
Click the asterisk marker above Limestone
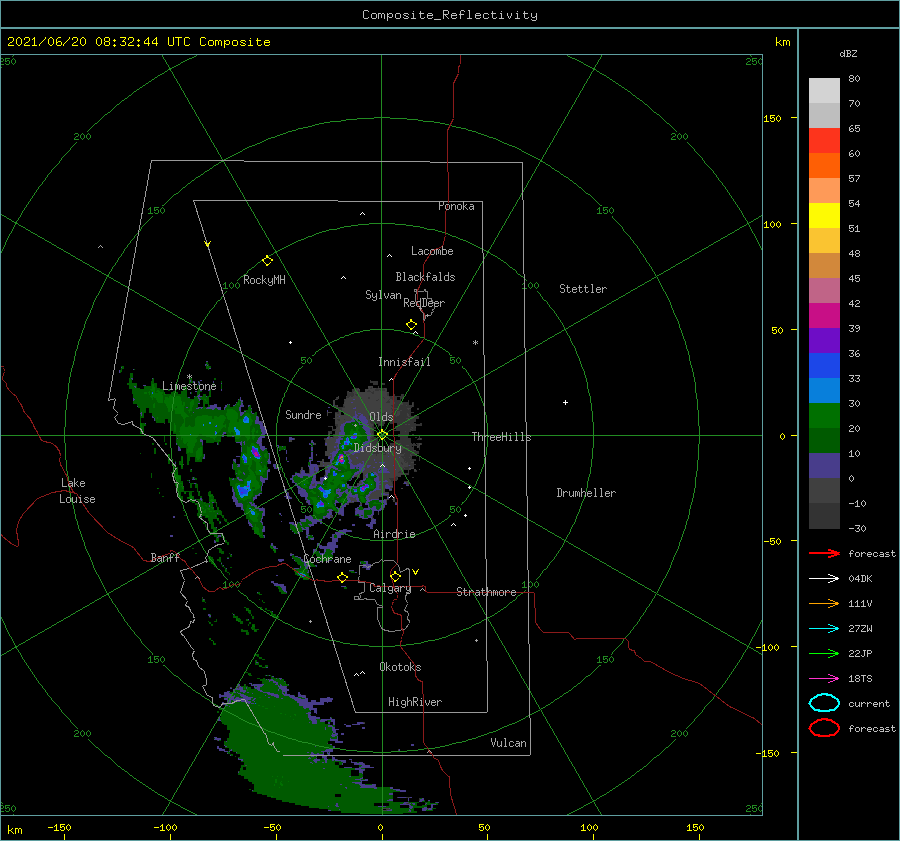click(x=189, y=377)
